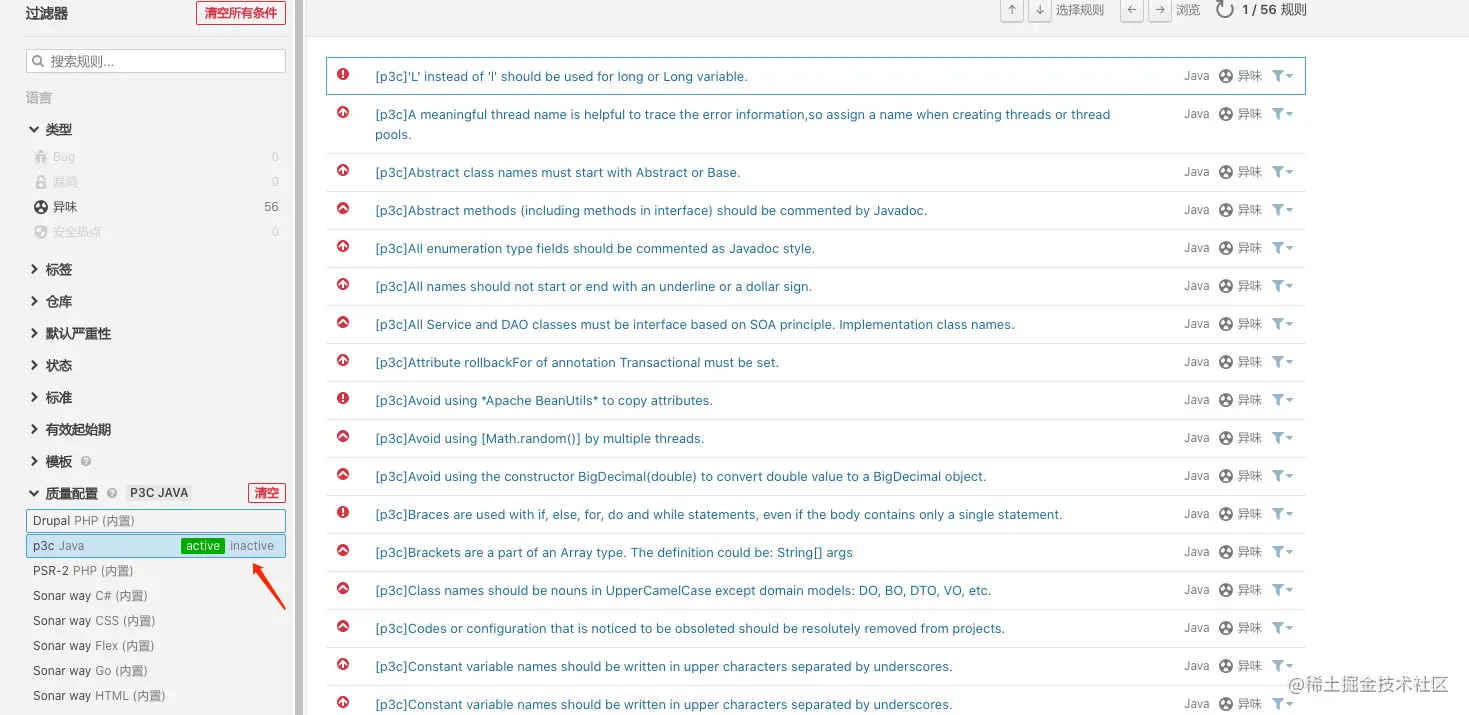
Task: Click the Bug facet icon
Action: point(41,157)
